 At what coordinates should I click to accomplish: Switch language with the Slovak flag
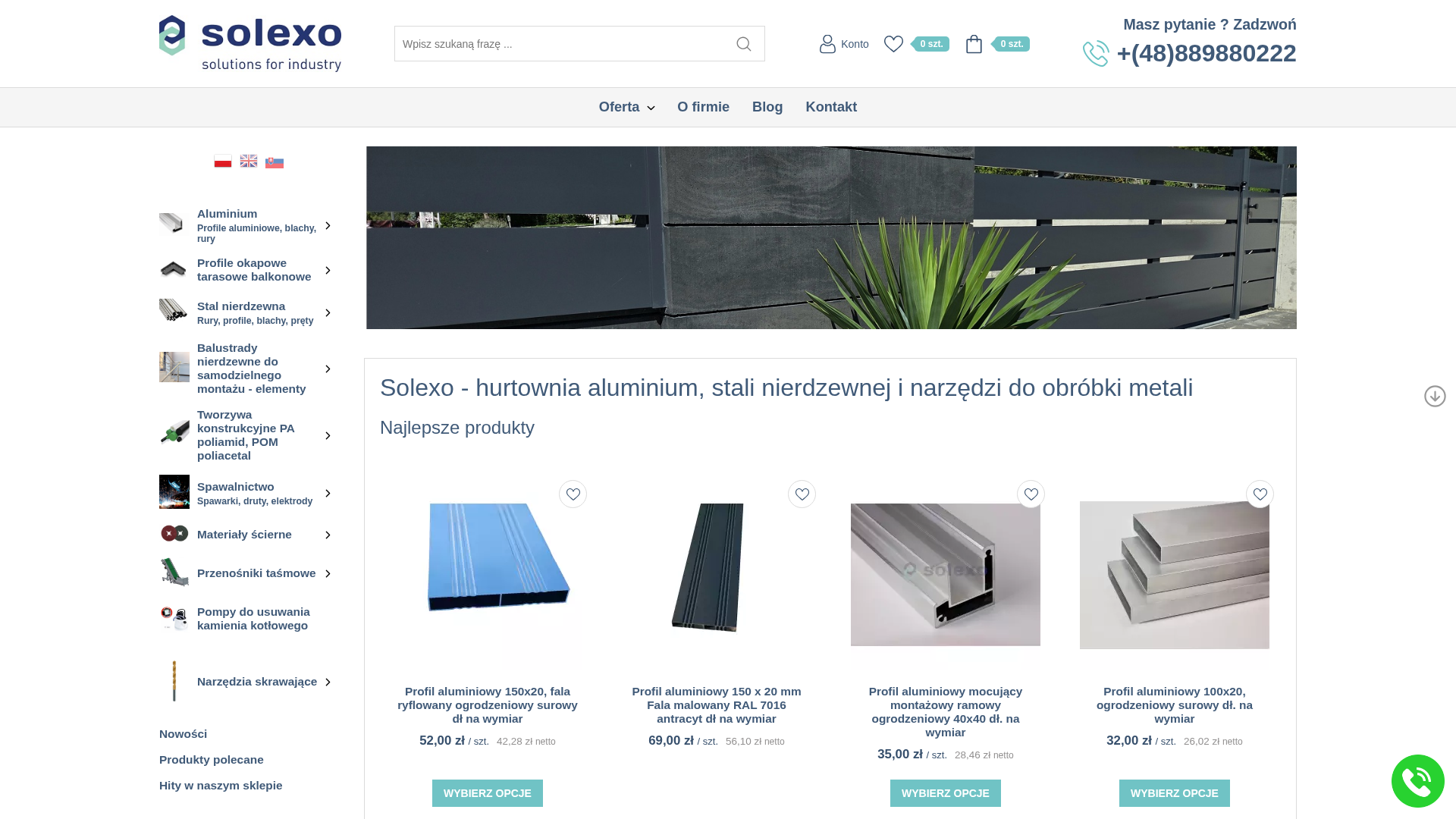(x=275, y=162)
